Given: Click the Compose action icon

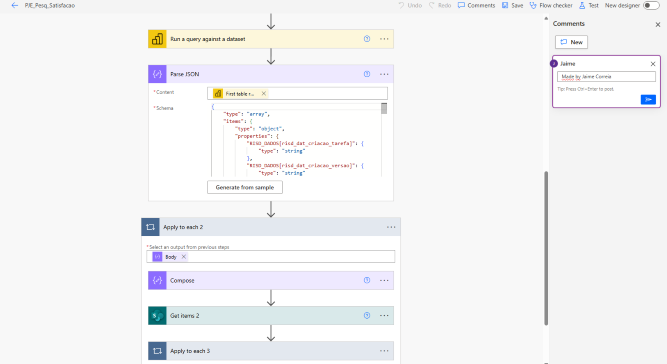Looking at the screenshot, I should 157,280.
